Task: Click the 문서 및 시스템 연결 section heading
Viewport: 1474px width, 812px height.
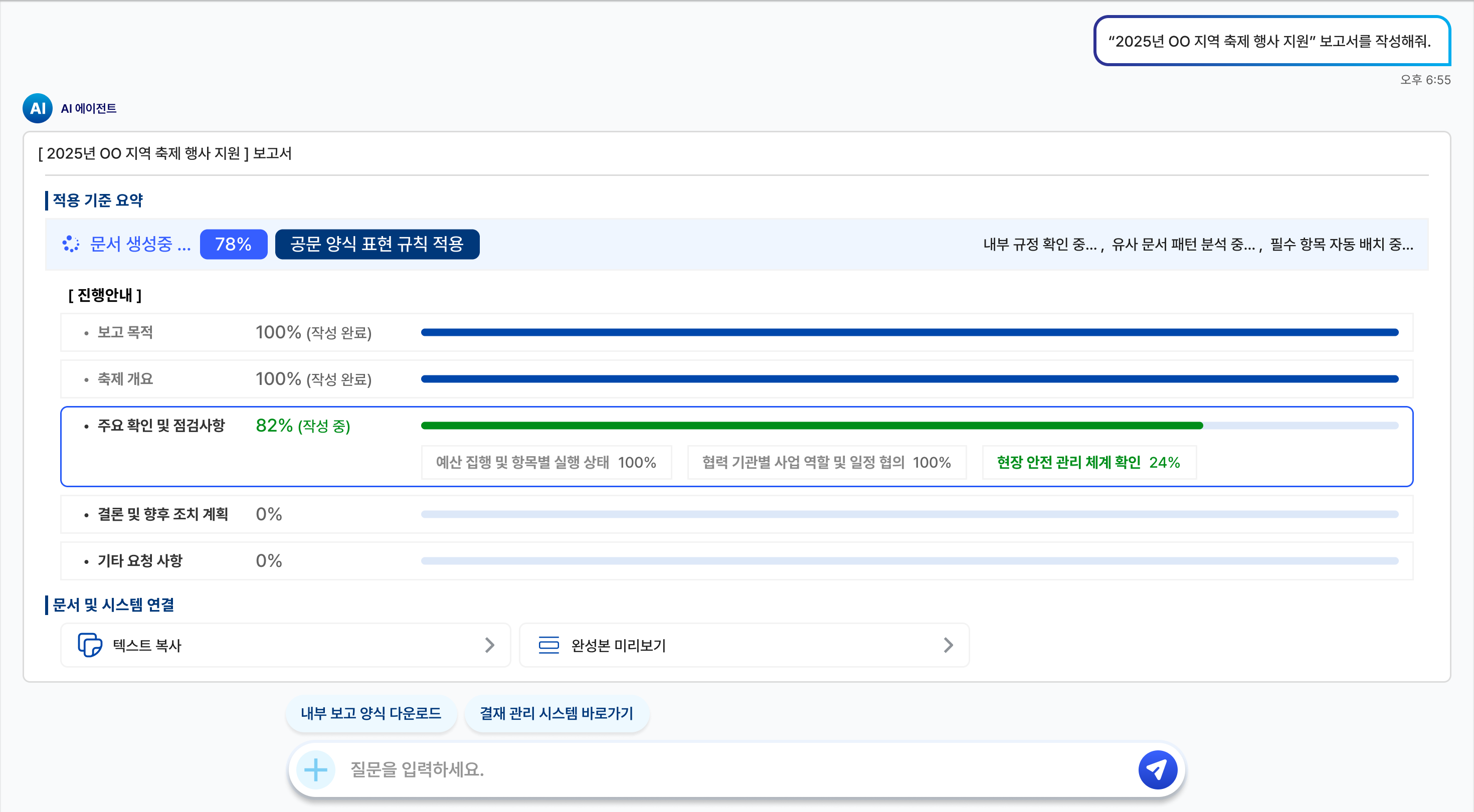Action: [x=113, y=605]
